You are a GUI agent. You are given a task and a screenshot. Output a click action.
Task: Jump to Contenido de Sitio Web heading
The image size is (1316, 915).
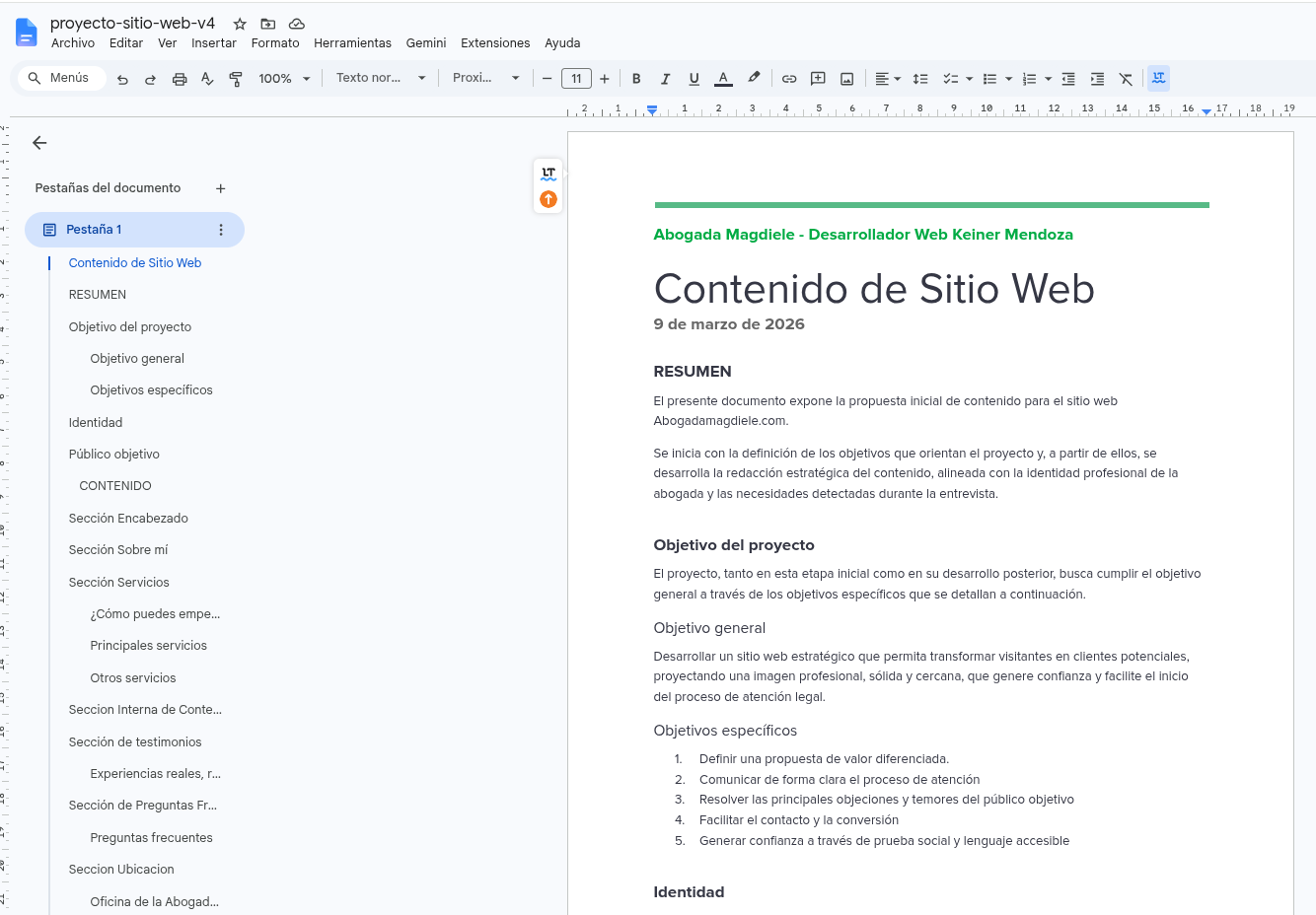pos(135,263)
